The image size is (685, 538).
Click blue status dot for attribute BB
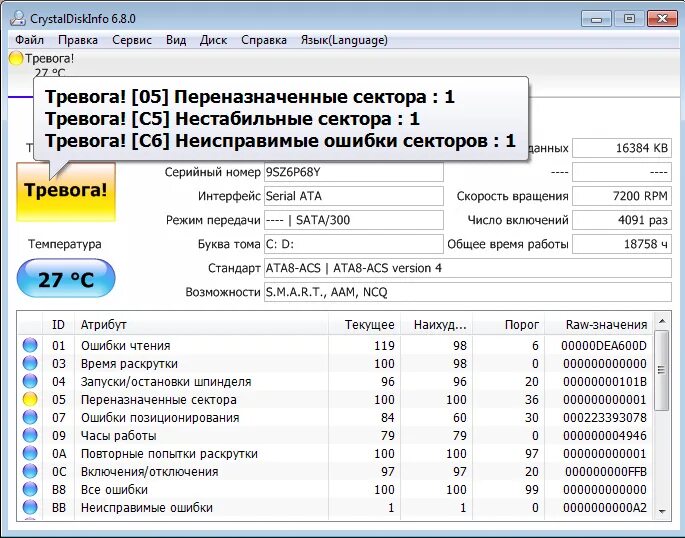pos(30,507)
